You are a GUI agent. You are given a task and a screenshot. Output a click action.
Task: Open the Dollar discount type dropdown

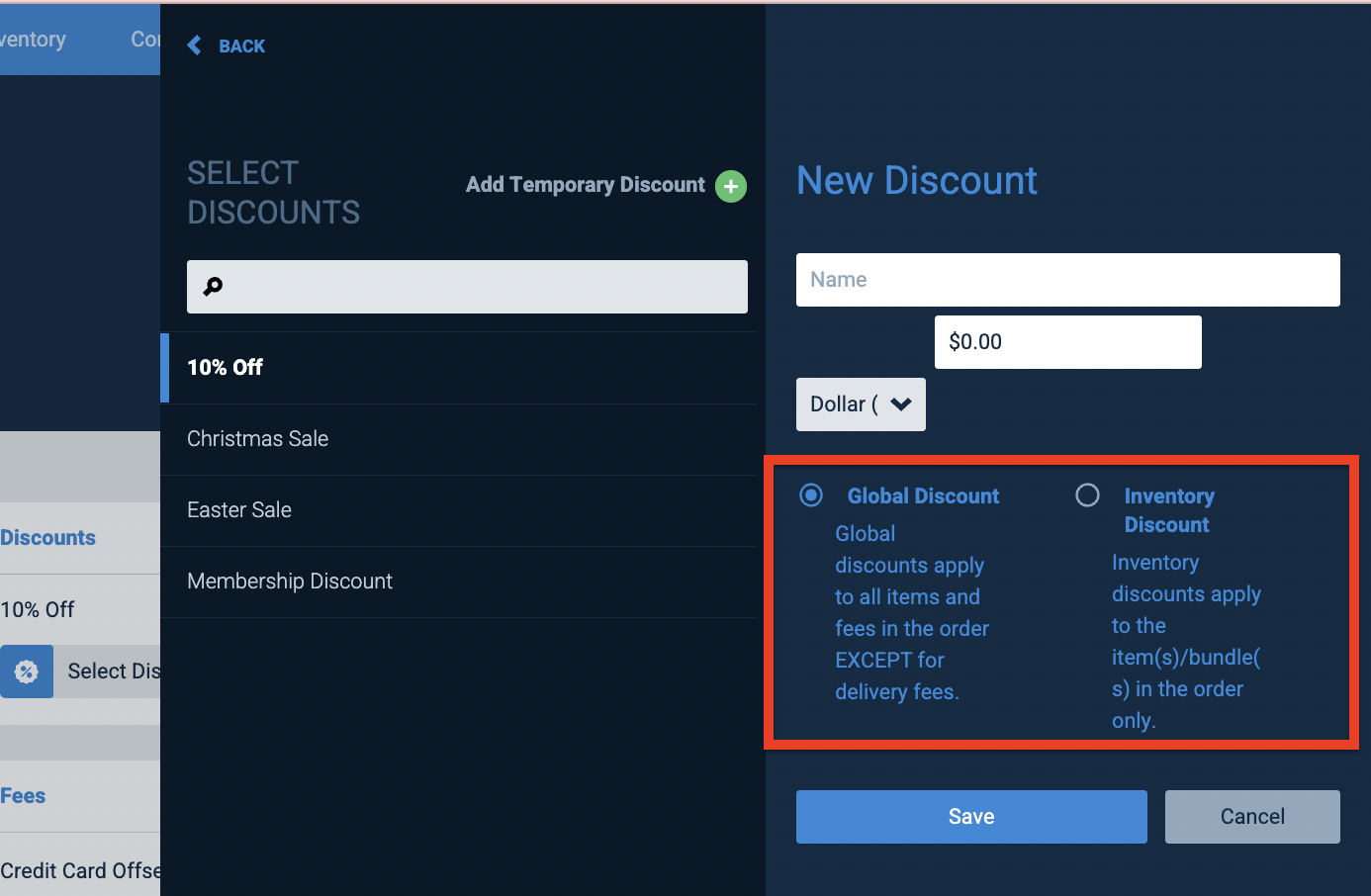(x=859, y=403)
